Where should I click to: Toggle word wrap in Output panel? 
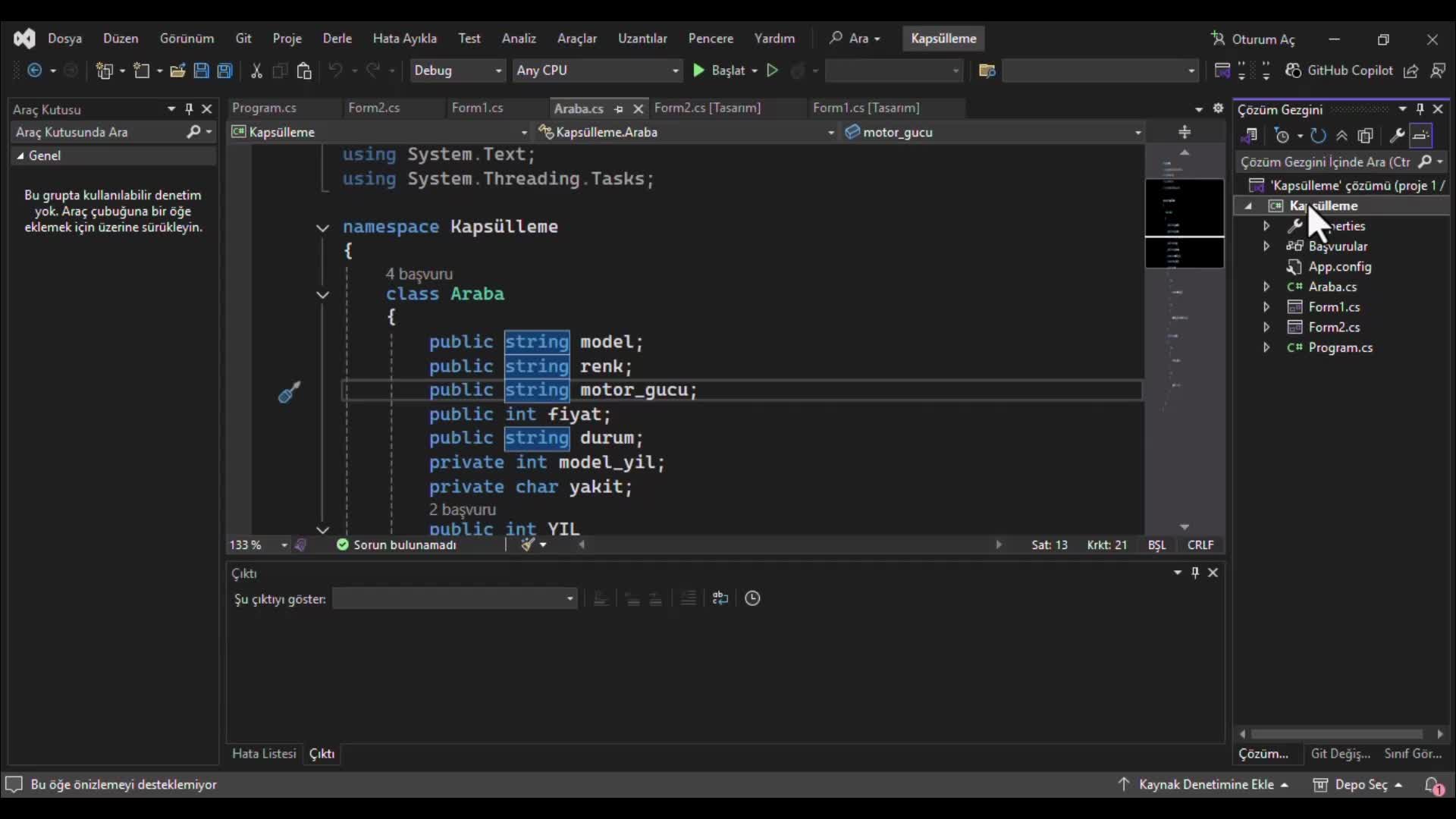[720, 598]
